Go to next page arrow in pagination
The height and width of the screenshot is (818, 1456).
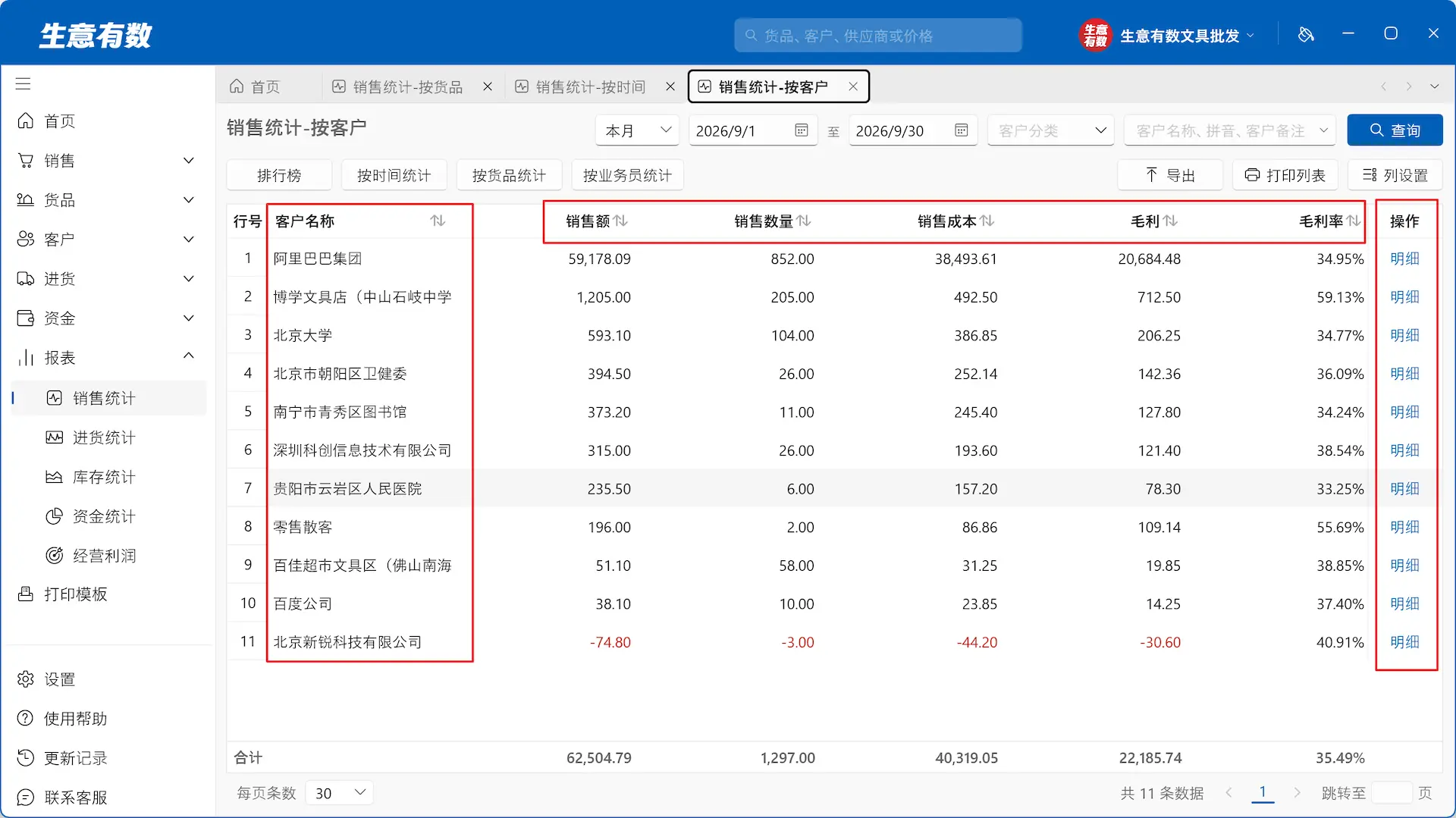(1298, 793)
